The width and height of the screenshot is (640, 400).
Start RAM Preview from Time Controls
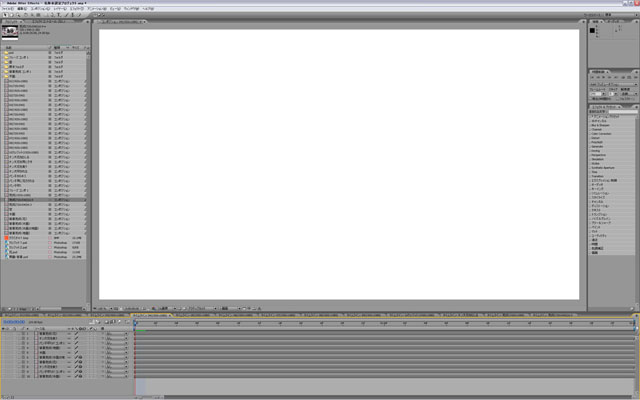pyautogui.click(x=636, y=77)
